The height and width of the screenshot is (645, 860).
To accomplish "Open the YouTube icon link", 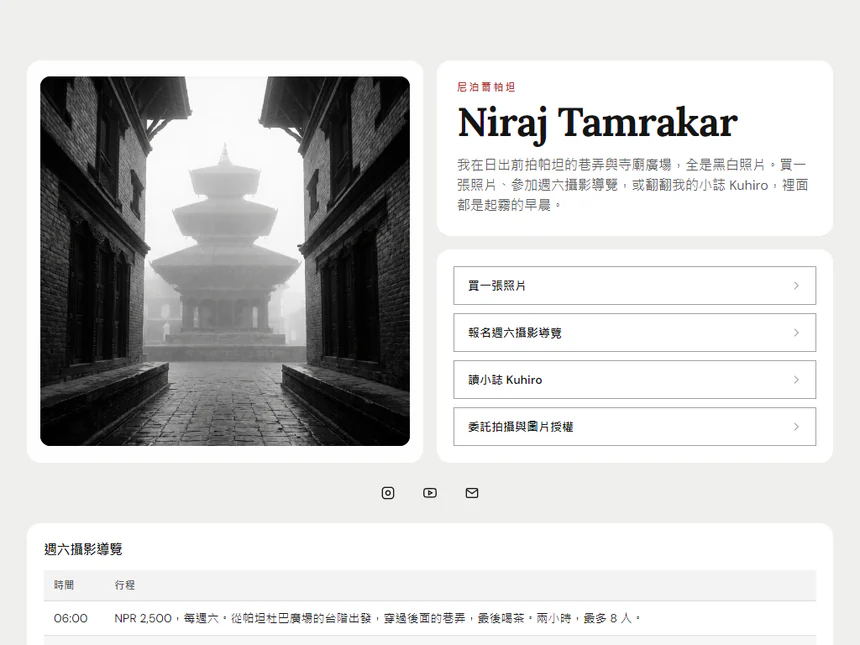I will [x=430, y=493].
